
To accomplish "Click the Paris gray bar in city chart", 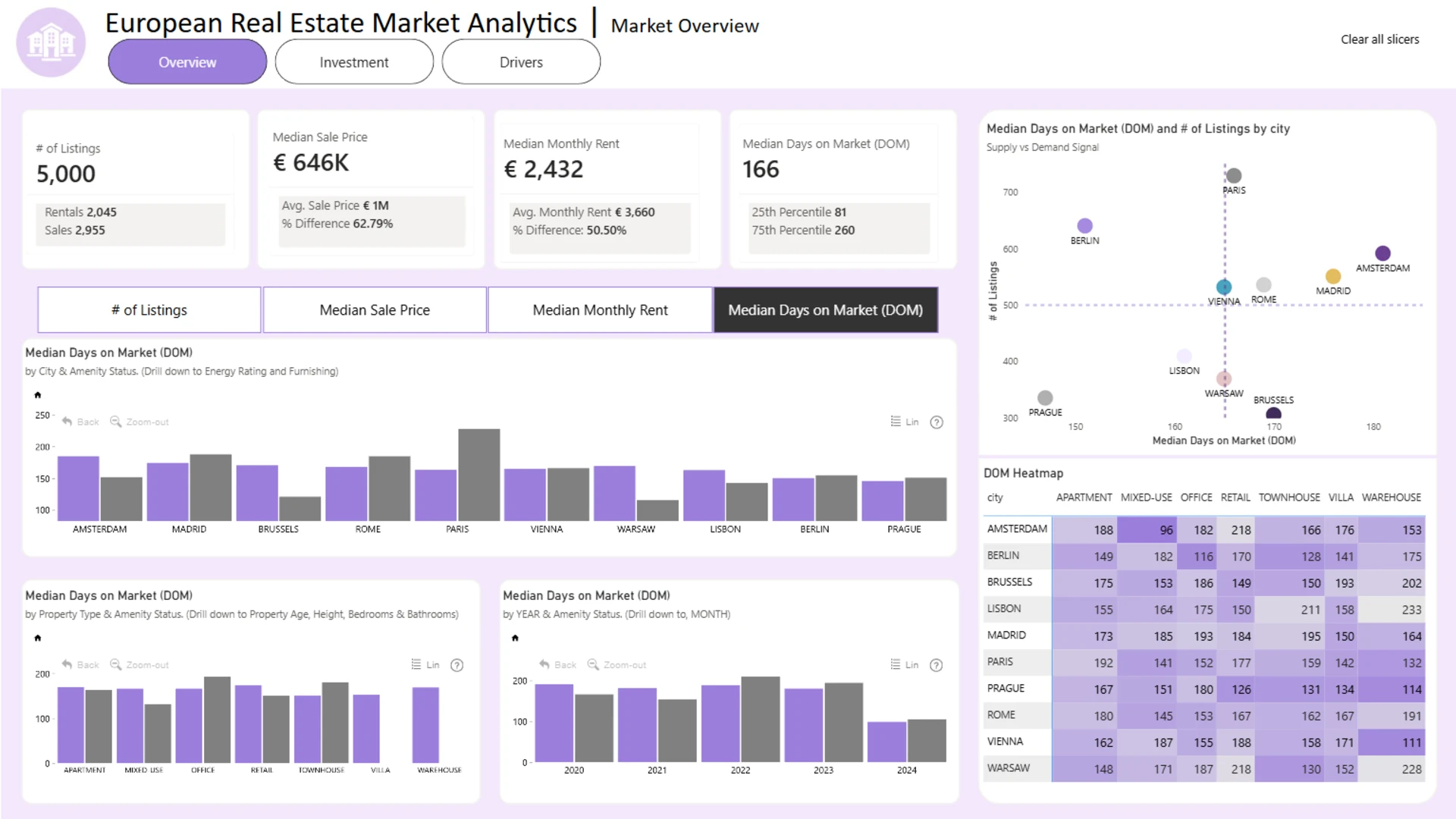I will point(479,475).
